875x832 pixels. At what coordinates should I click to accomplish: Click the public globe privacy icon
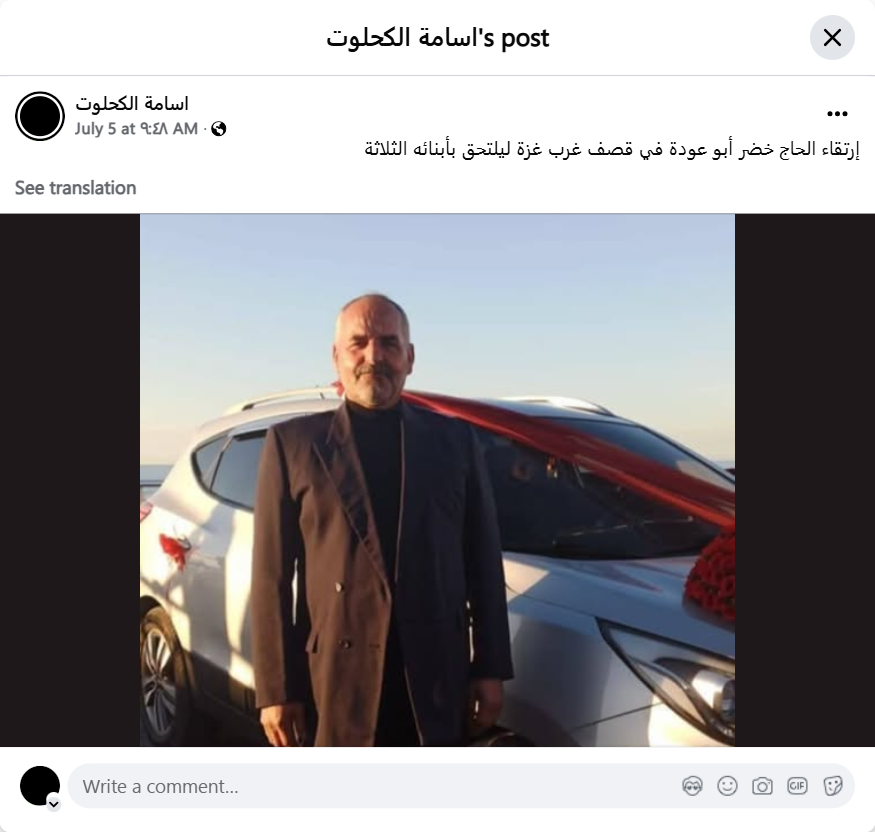[x=219, y=129]
